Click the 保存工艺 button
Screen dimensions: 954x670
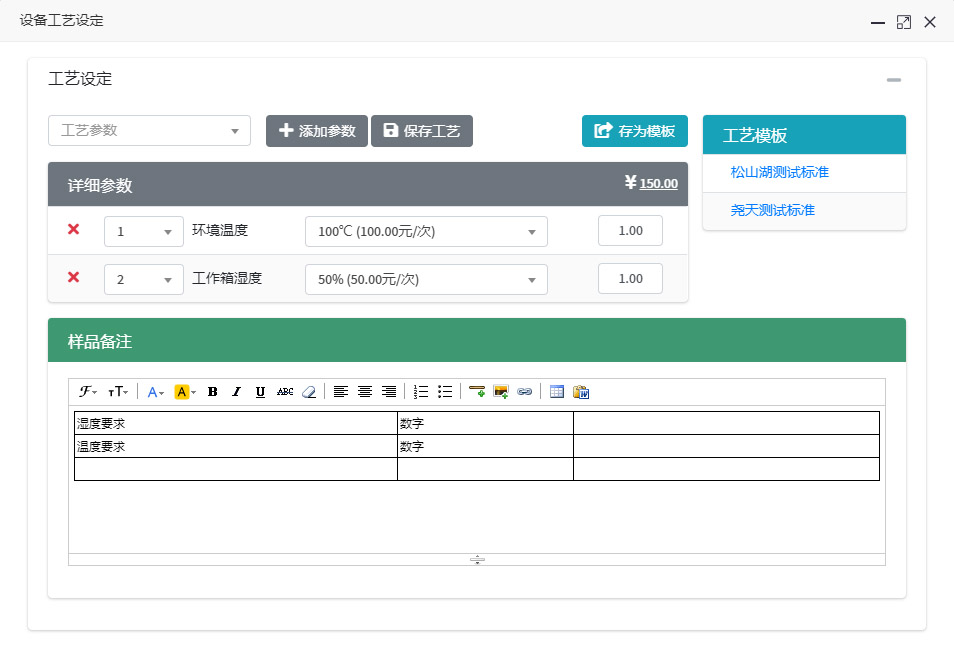[422, 131]
